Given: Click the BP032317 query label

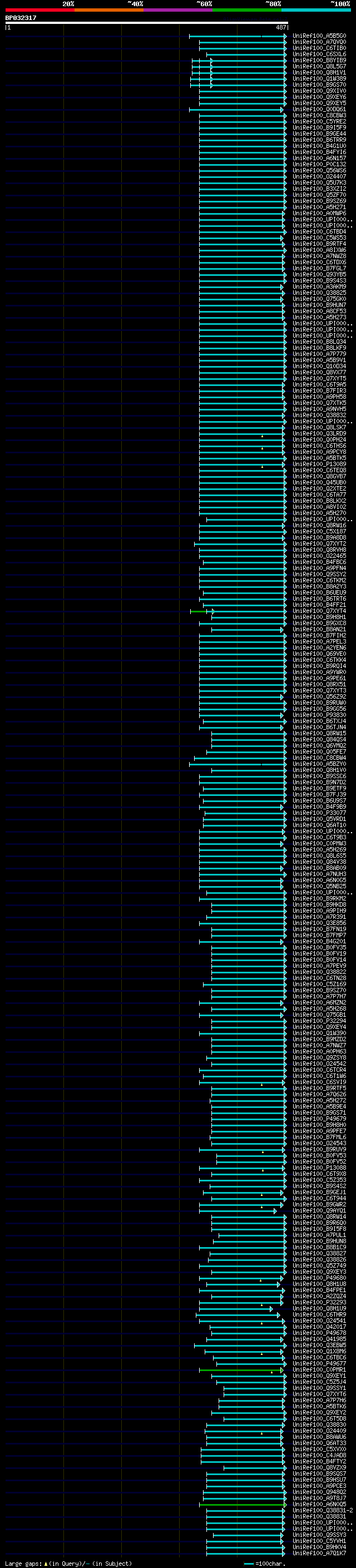Looking at the screenshot, I should pyautogui.click(x=21, y=18).
